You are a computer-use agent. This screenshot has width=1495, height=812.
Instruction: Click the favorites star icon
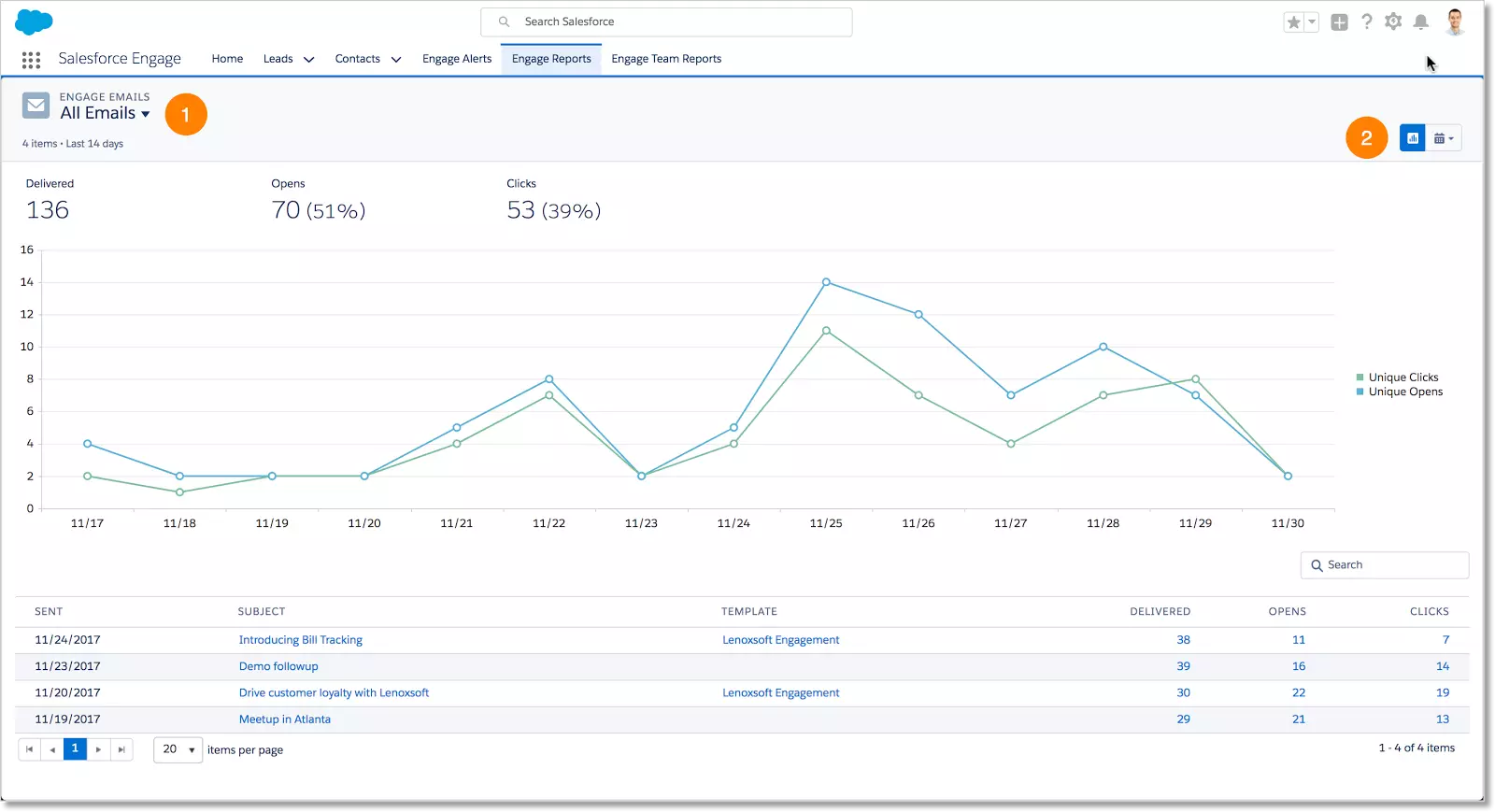[x=1293, y=22]
